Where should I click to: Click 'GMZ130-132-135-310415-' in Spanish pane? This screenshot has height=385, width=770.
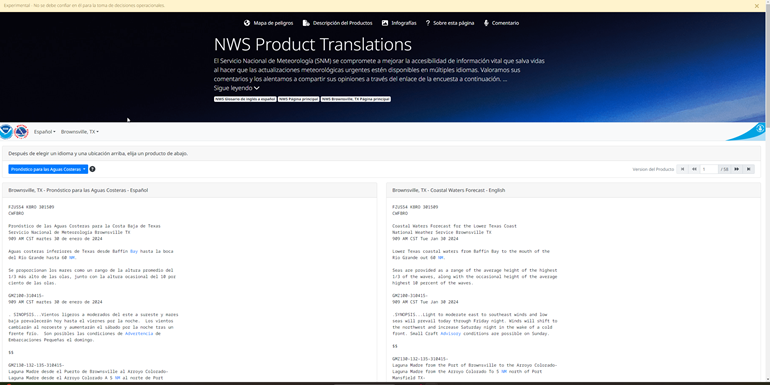(36, 365)
